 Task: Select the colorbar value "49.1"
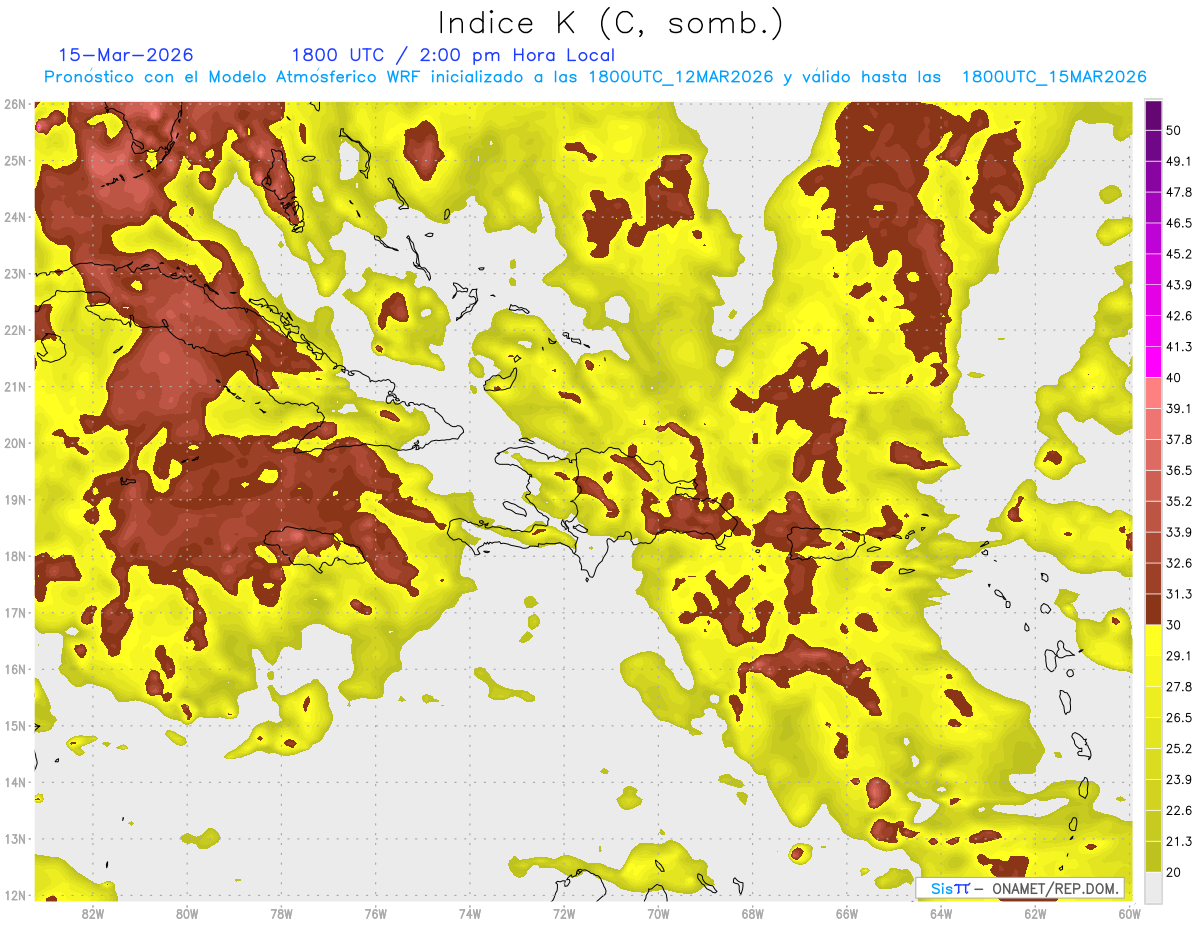(x=1178, y=161)
